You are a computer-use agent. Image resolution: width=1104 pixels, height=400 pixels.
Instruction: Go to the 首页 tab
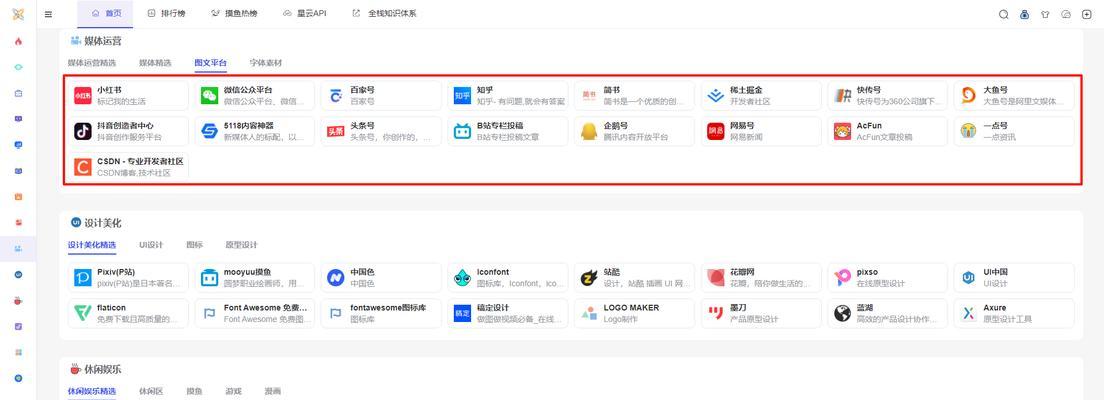click(105, 14)
